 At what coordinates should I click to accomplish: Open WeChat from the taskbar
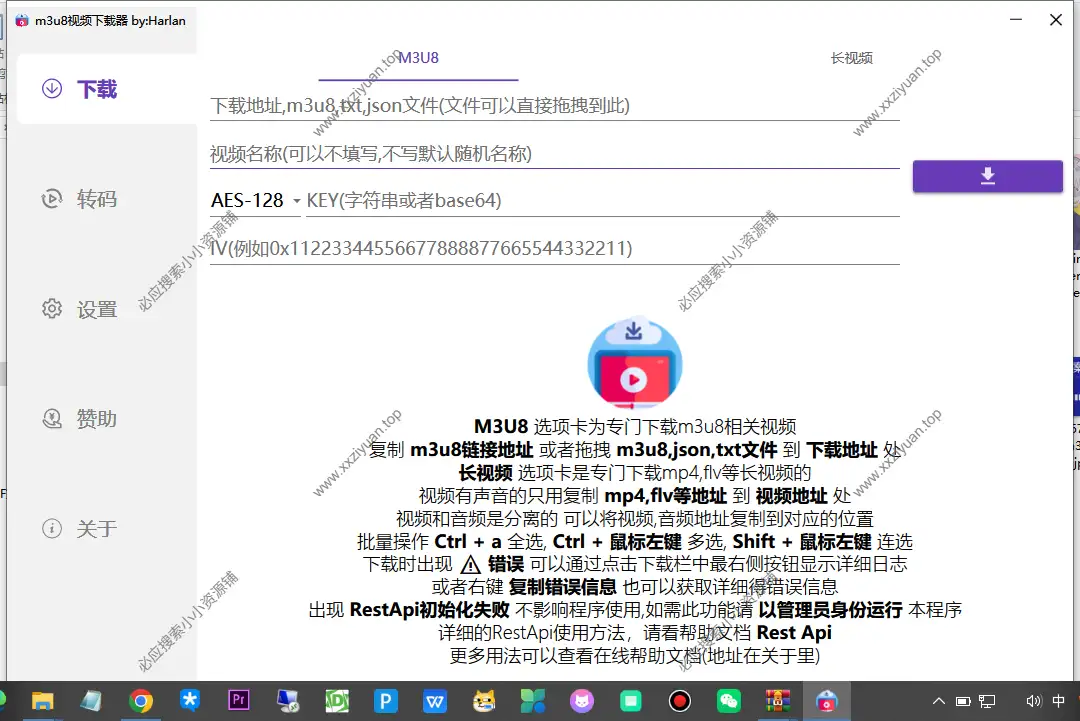(x=729, y=700)
